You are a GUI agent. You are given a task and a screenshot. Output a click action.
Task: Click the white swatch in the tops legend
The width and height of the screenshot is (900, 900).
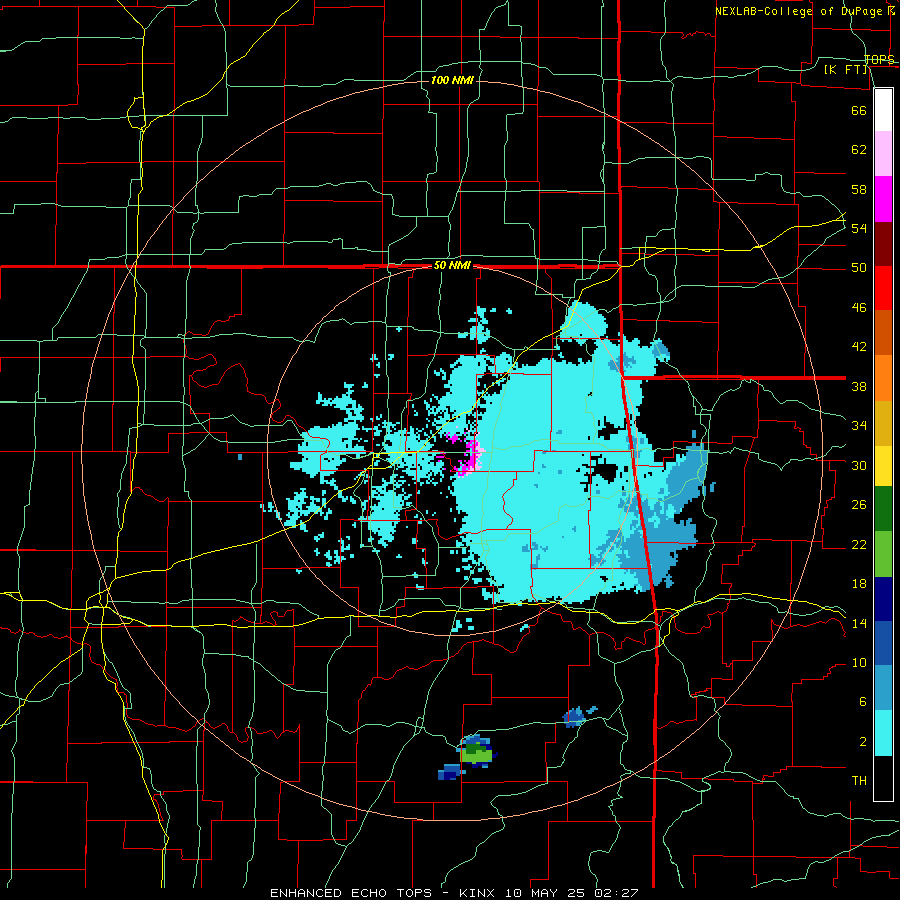coord(883,110)
